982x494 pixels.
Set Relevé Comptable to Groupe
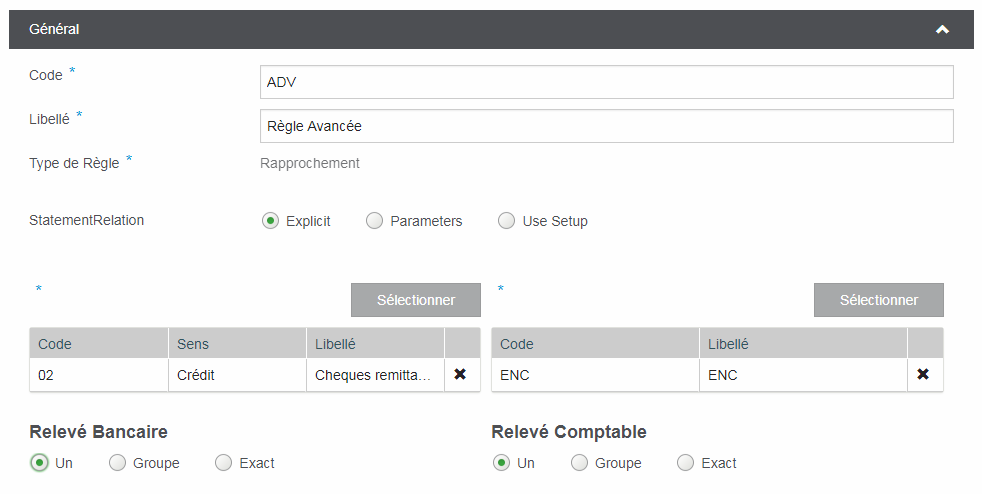pos(579,463)
